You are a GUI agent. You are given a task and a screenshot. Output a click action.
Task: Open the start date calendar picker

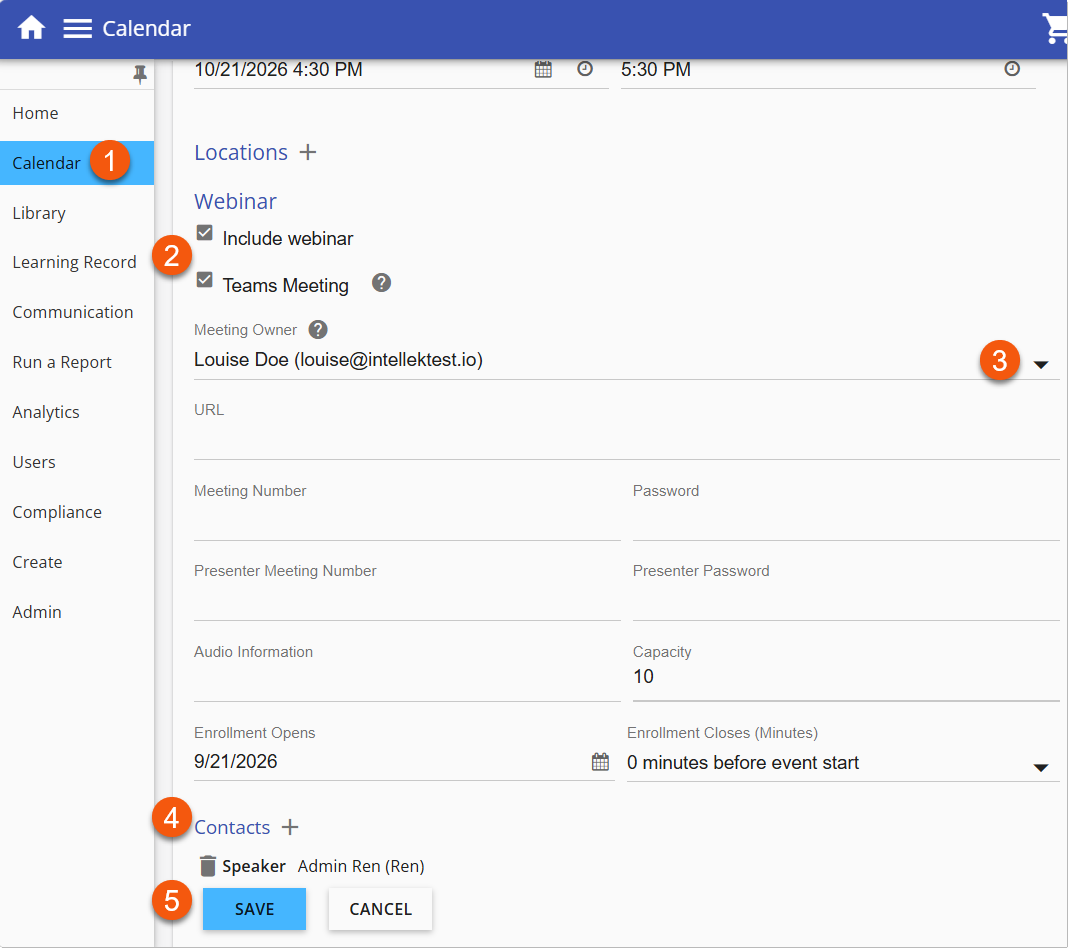[x=543, y=69]
